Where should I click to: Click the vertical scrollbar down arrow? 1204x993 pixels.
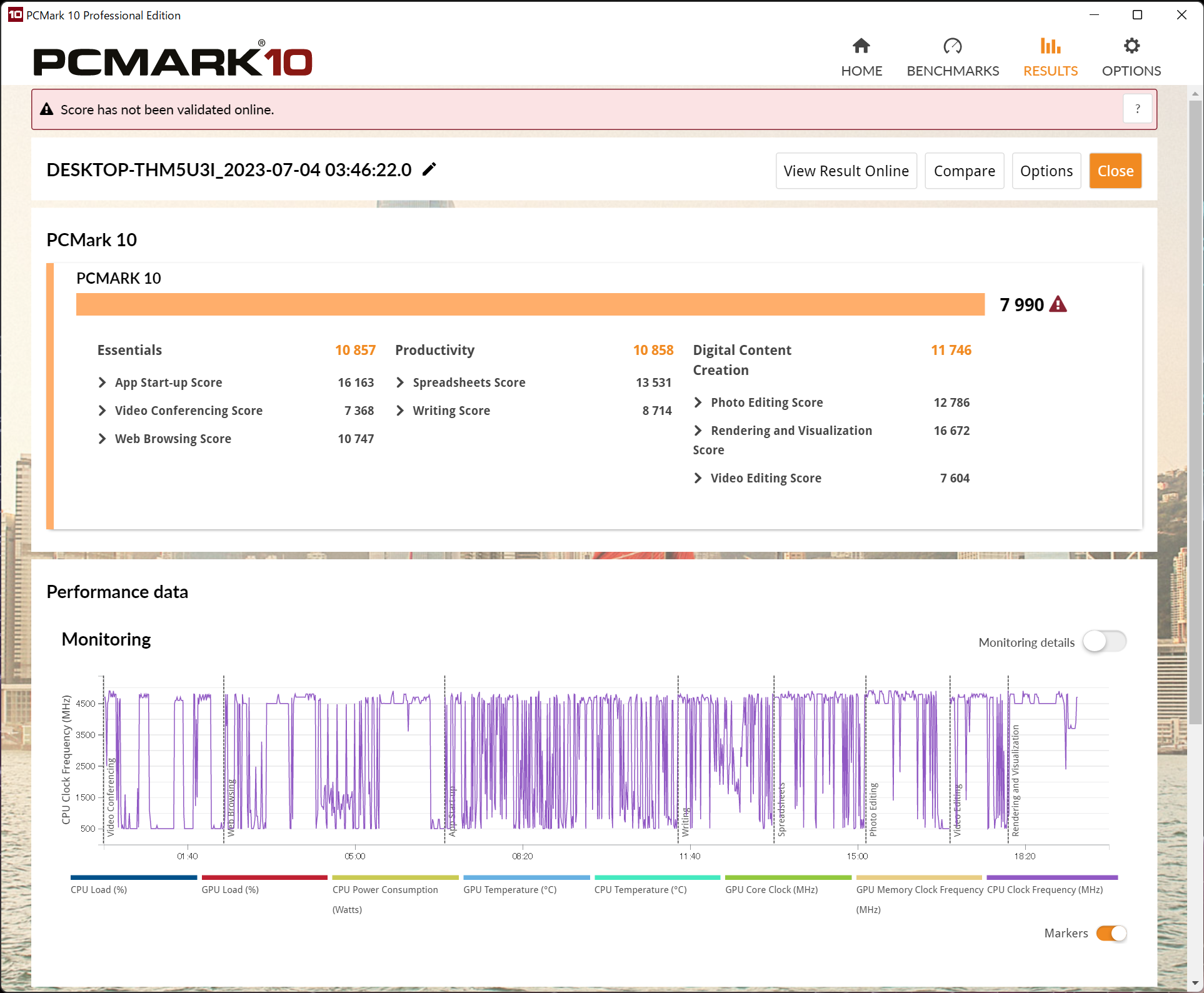pyautogui.click(x=1195, y=982)
